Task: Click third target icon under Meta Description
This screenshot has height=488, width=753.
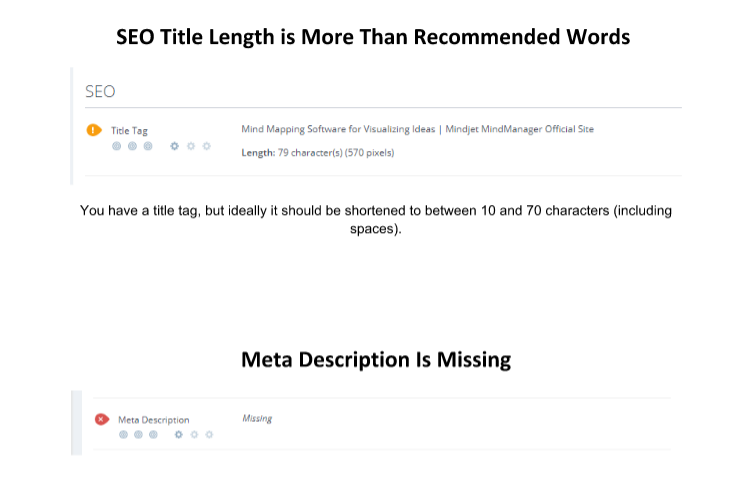Action: 153,435
